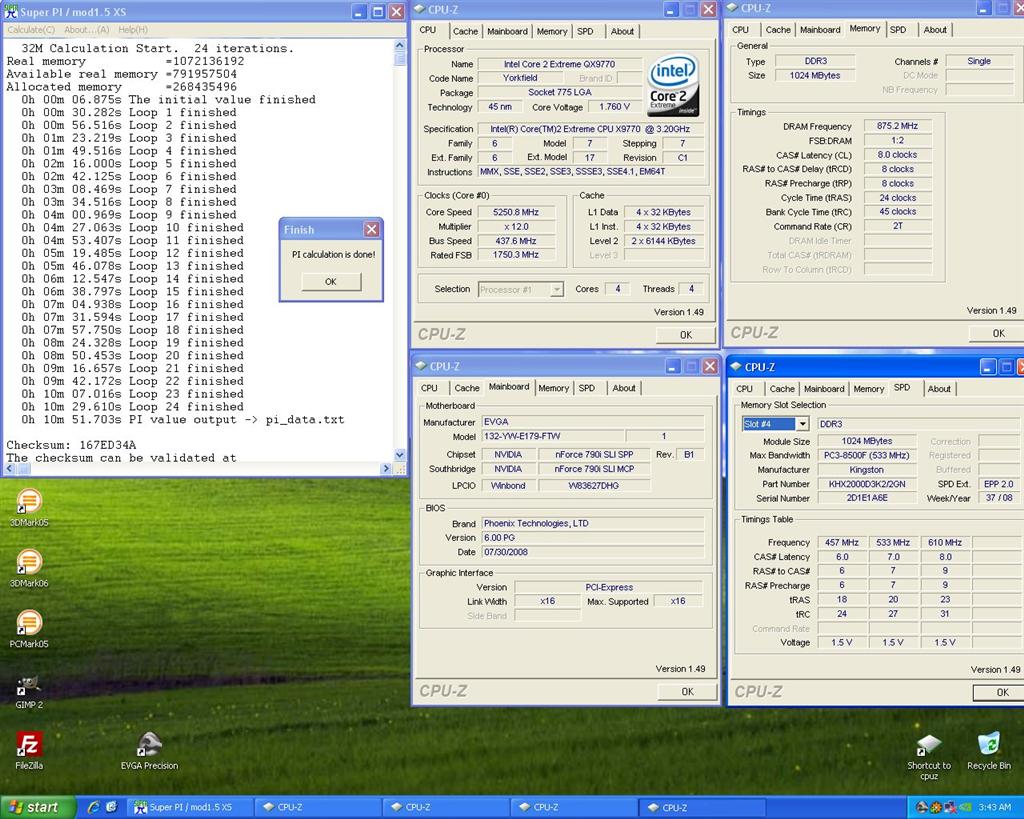This screenshot has height=819, width=1024.
Task: Minimize the Super PI window
Action: pyautogui.click(x=359, y=12)
